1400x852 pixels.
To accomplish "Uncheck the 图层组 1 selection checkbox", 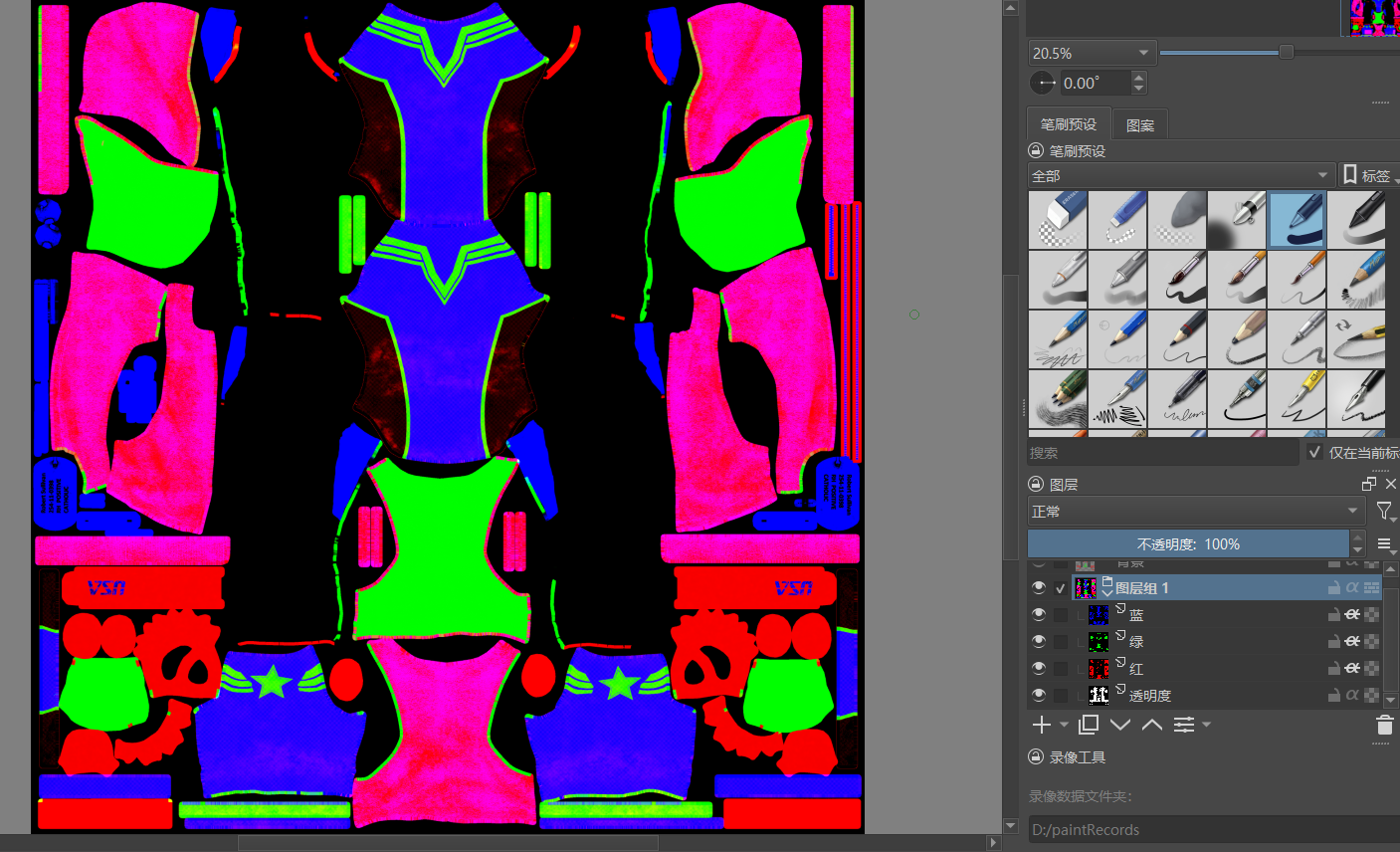I will pyautogui.click(x=1061, y=588).
